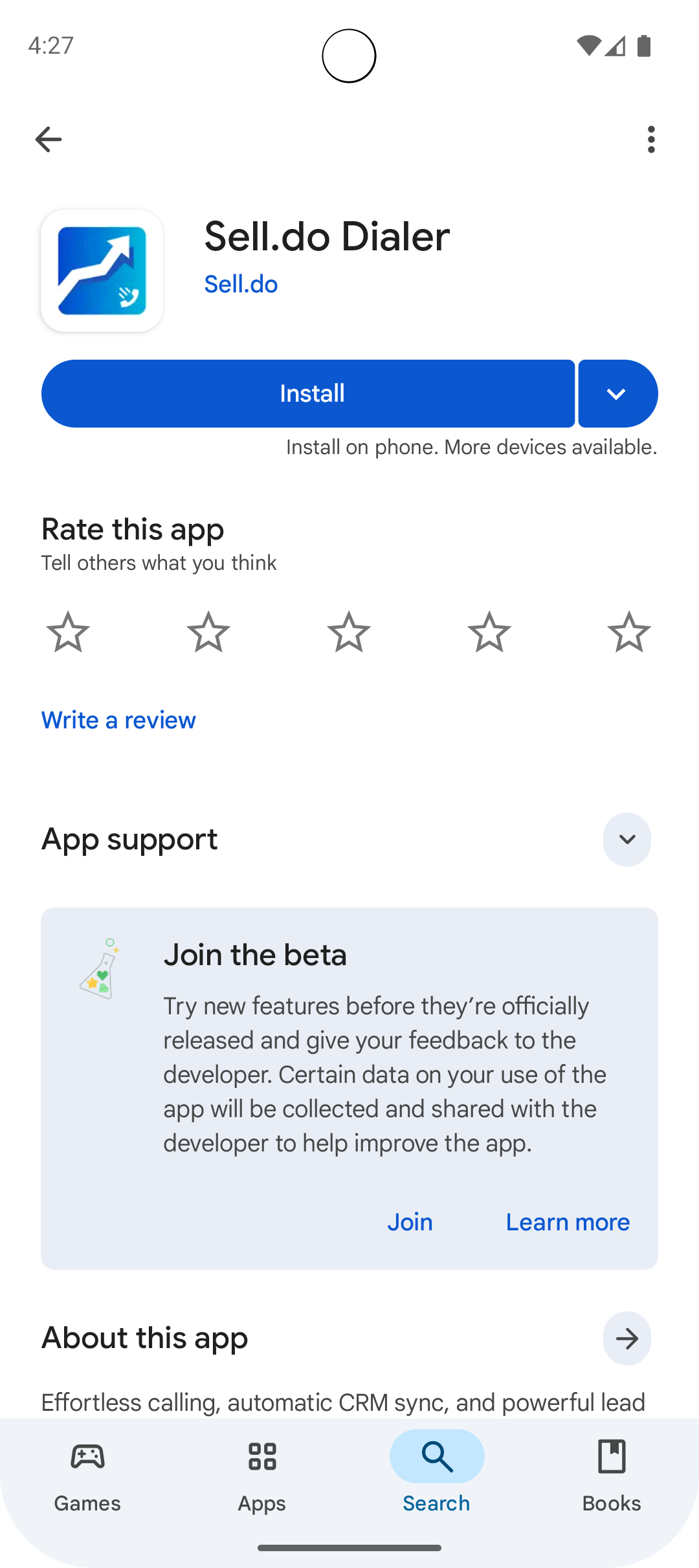Open the three-dot overflow menu

pyautogui.click(x=650, y=139)
